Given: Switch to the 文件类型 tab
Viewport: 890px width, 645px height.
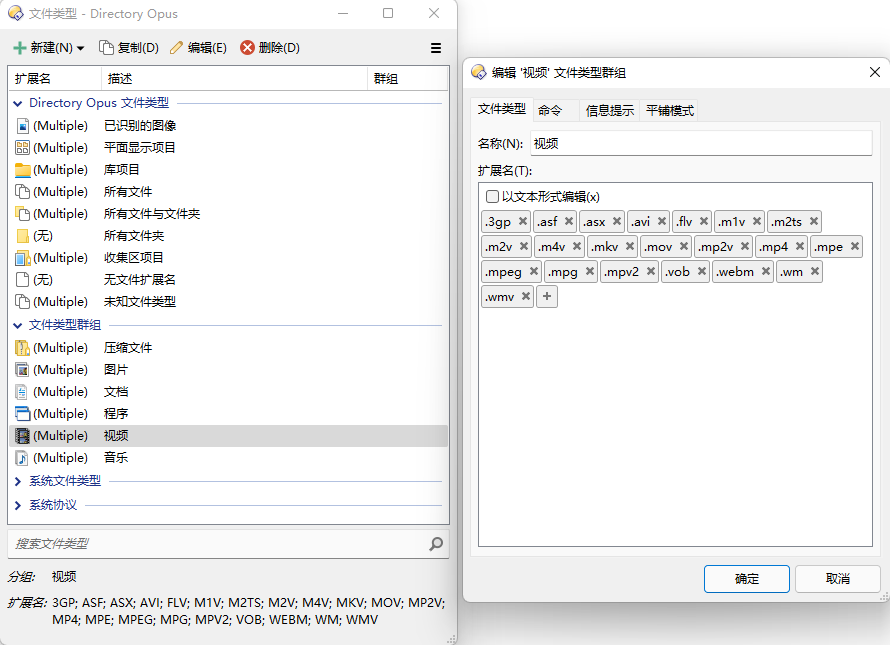Looking at the screenshot, I should click(502, 110).
